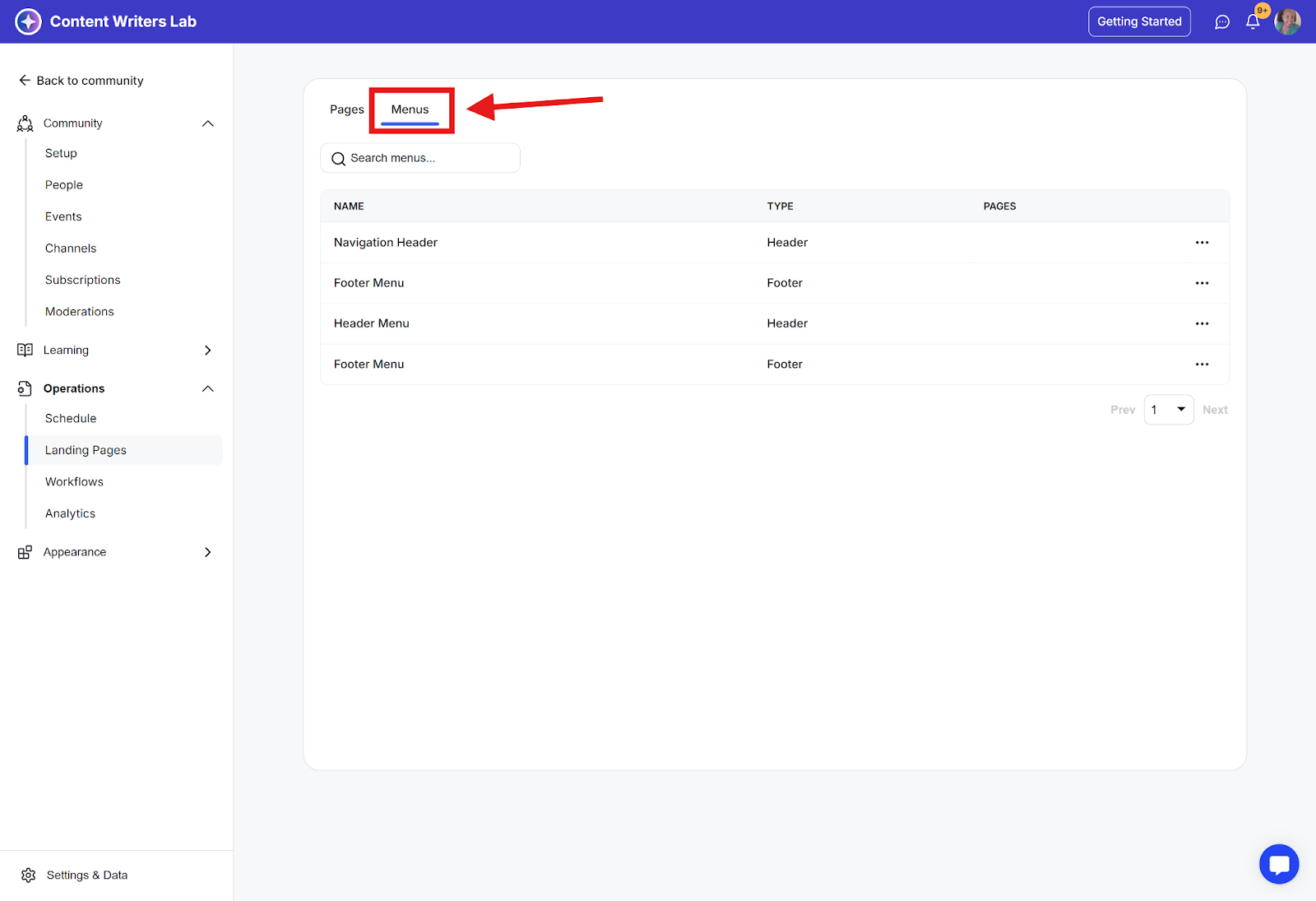Open Setup in the Community menu
Screen dimensions: 1316x901
click(x=61, y=153)
